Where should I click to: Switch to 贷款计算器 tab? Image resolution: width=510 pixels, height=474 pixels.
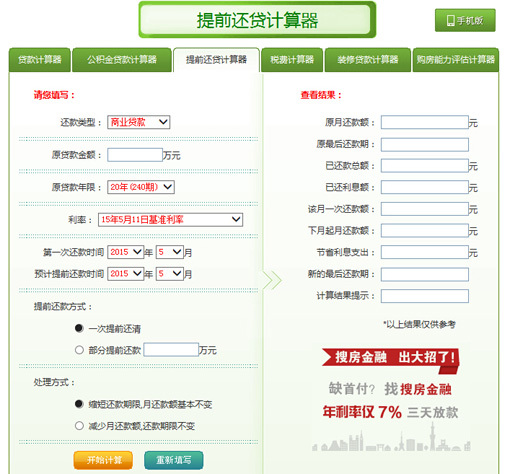coord(40,60)
